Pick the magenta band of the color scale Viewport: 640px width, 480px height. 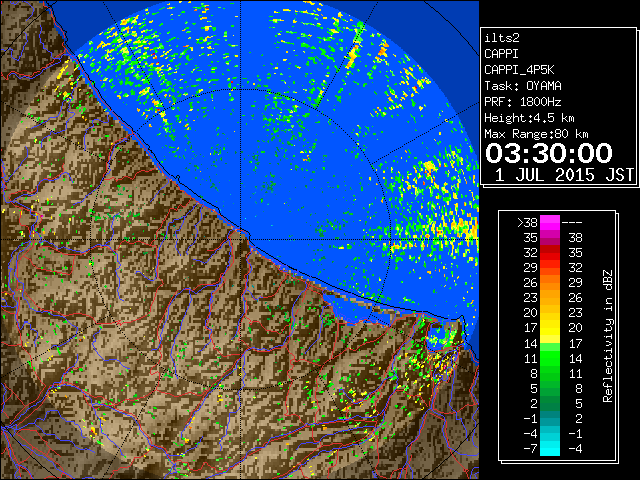click(x=550, y=223)
